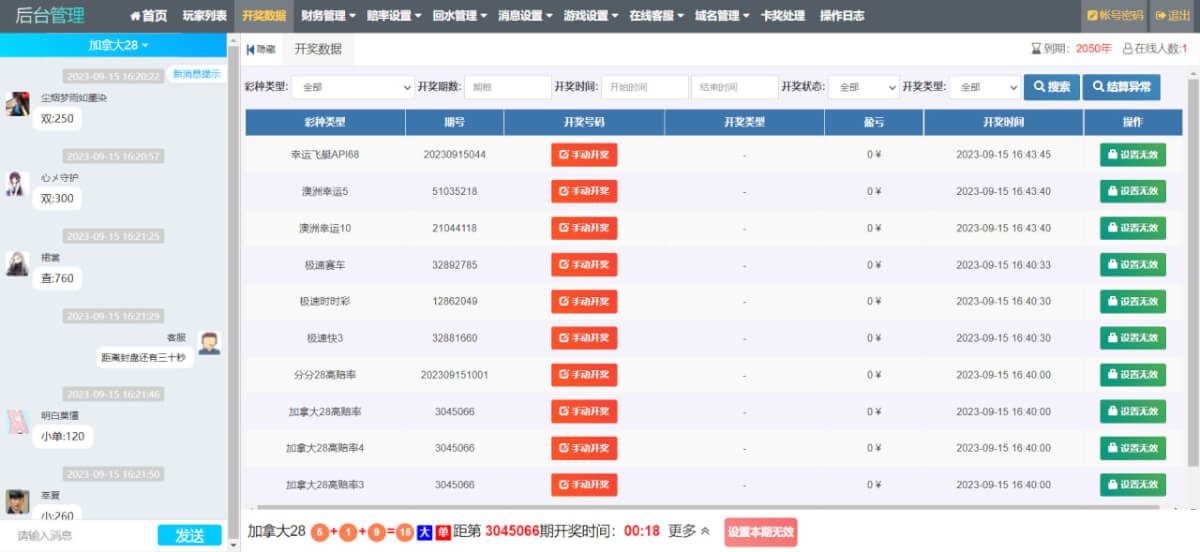Click 手动开奖 for 极速赛车 row

tap(584, 265)
